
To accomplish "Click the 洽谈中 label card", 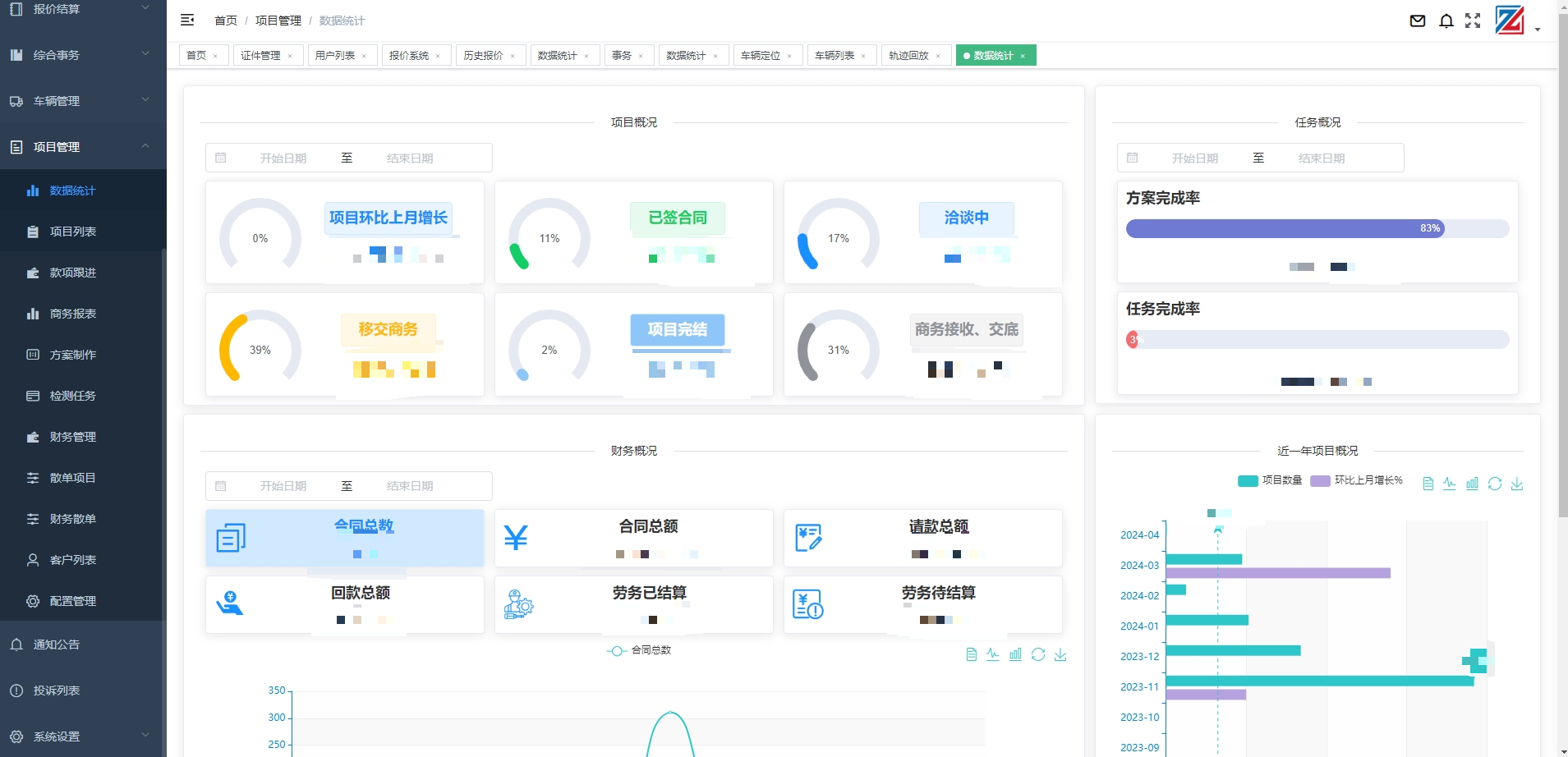I will click(x=967, y=218).
